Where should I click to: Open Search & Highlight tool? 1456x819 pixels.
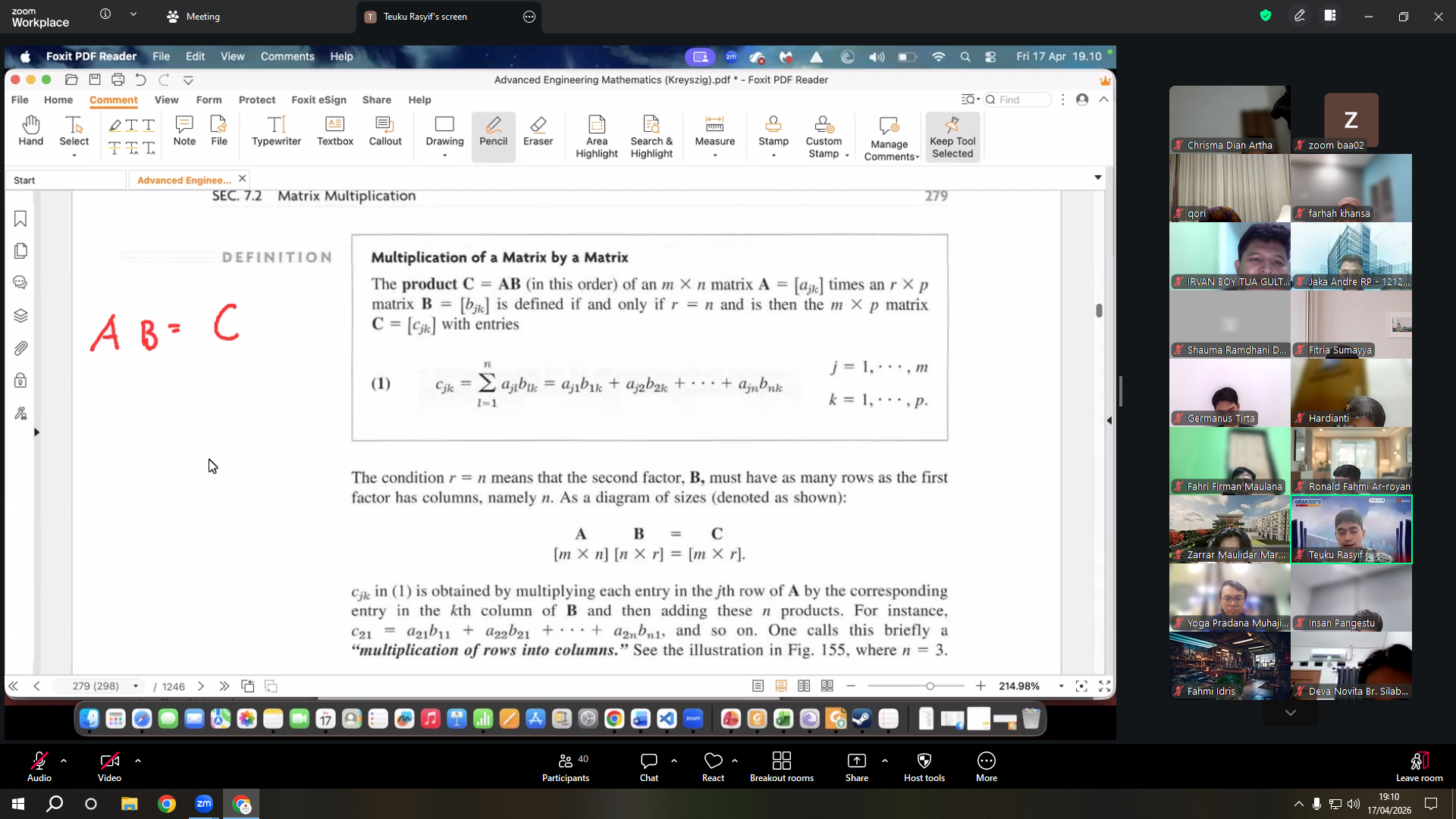click(x=651, y=136)
